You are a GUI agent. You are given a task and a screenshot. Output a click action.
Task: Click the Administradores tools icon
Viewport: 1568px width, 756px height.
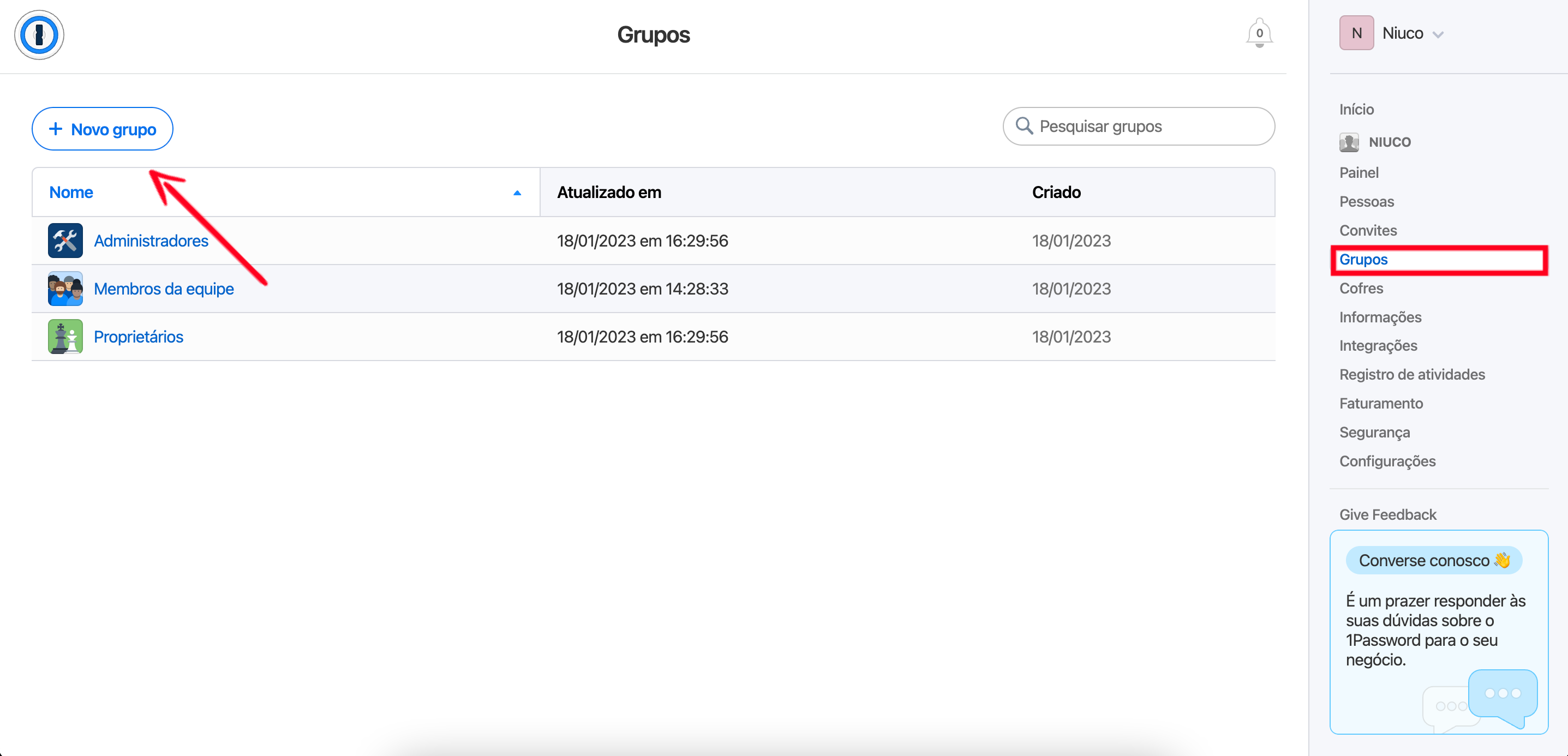pos(65,241)
